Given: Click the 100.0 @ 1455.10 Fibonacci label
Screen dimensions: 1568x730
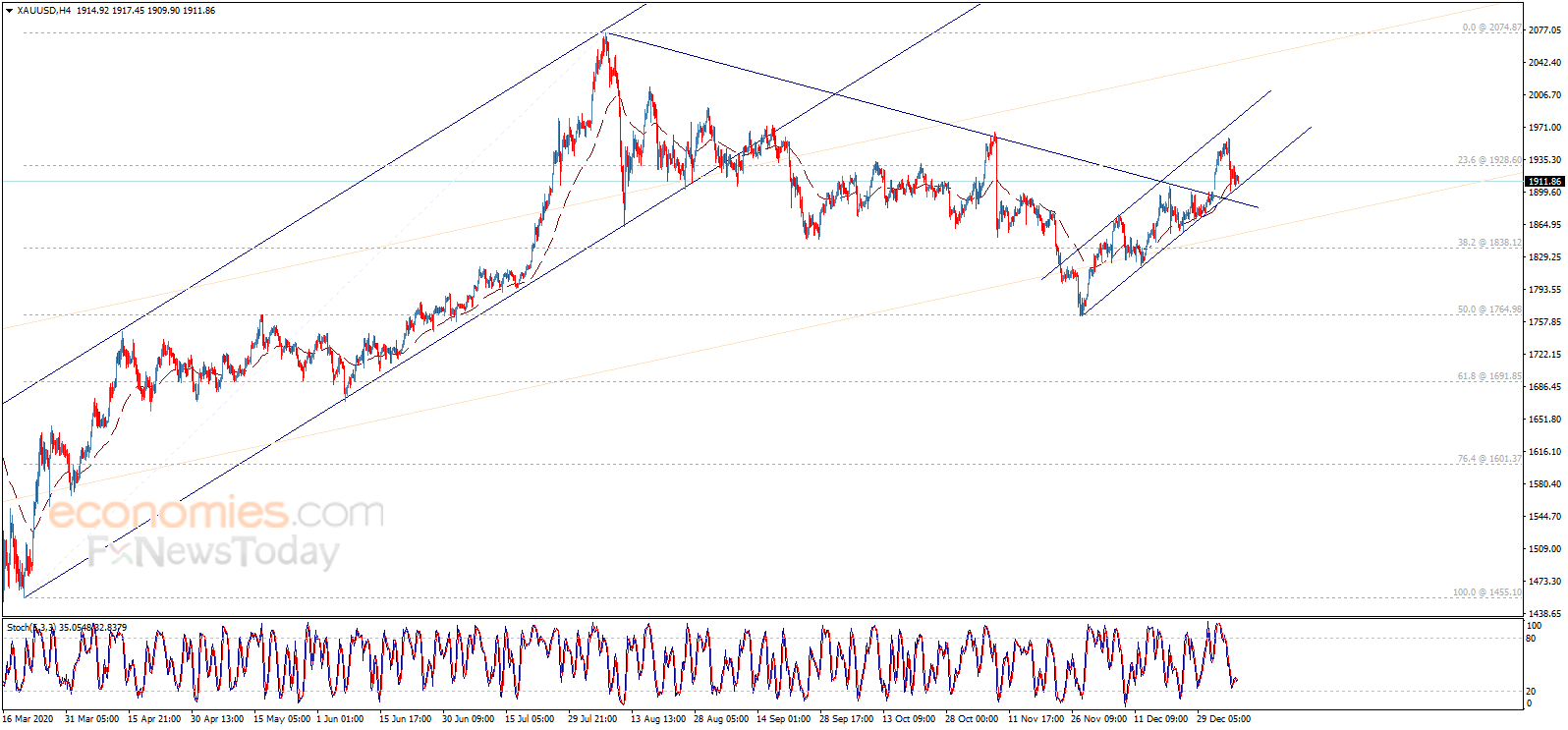Looking at the screenshot, I should click(1487, 592).
